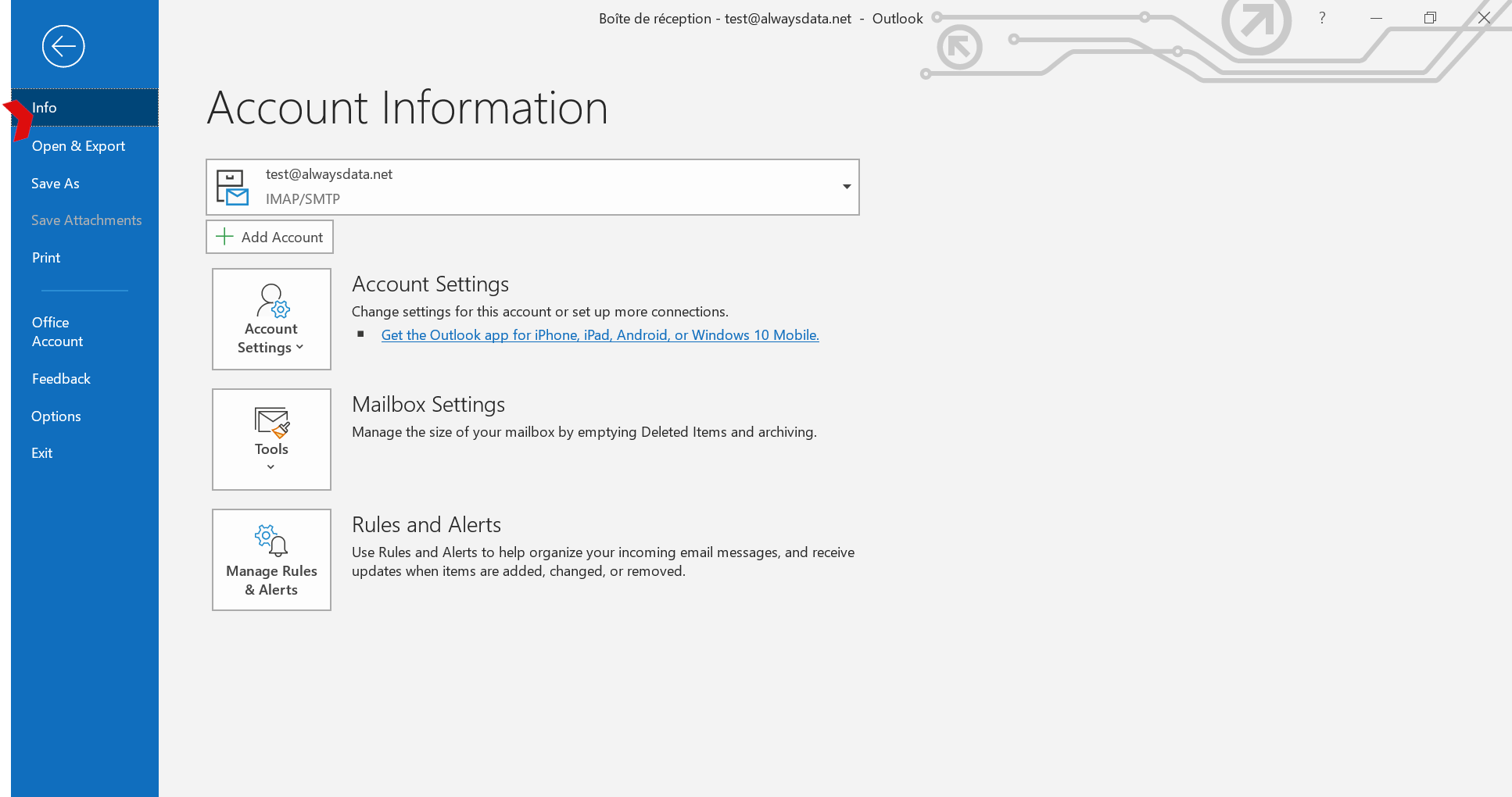Open the Get the Outlook app link

point(600,335)
